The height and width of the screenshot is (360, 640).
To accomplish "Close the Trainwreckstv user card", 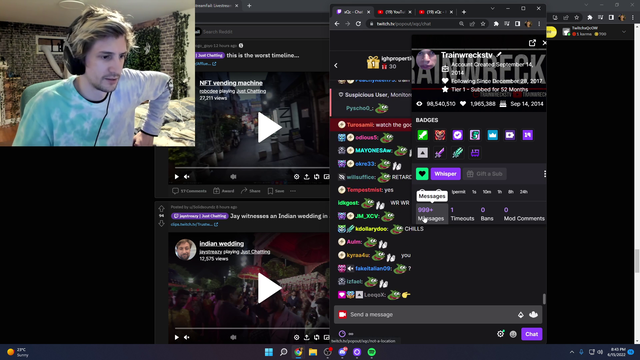I will (x=544, y=43).
